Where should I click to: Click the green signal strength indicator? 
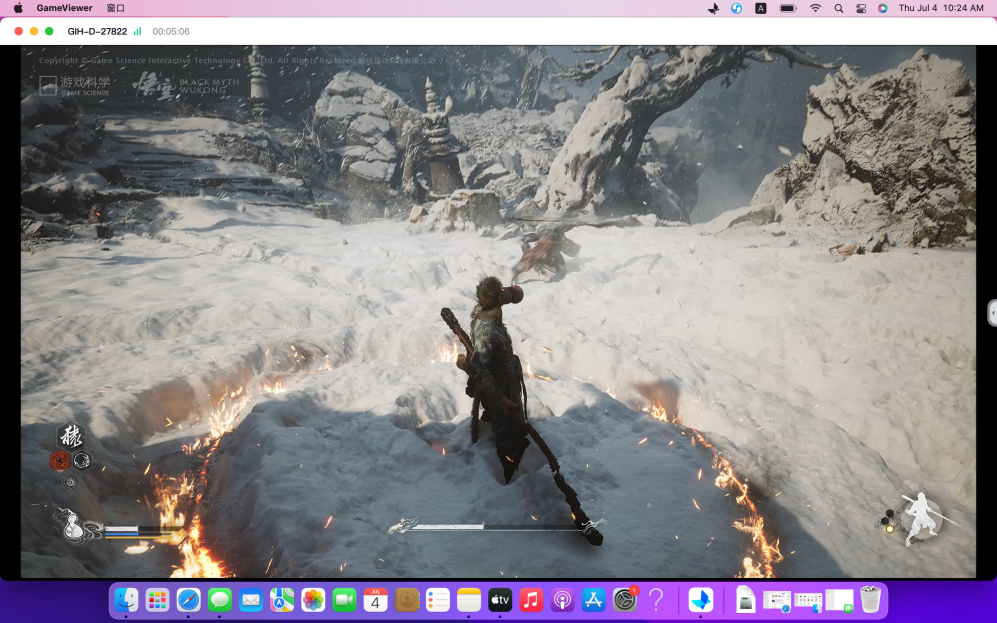138,31
